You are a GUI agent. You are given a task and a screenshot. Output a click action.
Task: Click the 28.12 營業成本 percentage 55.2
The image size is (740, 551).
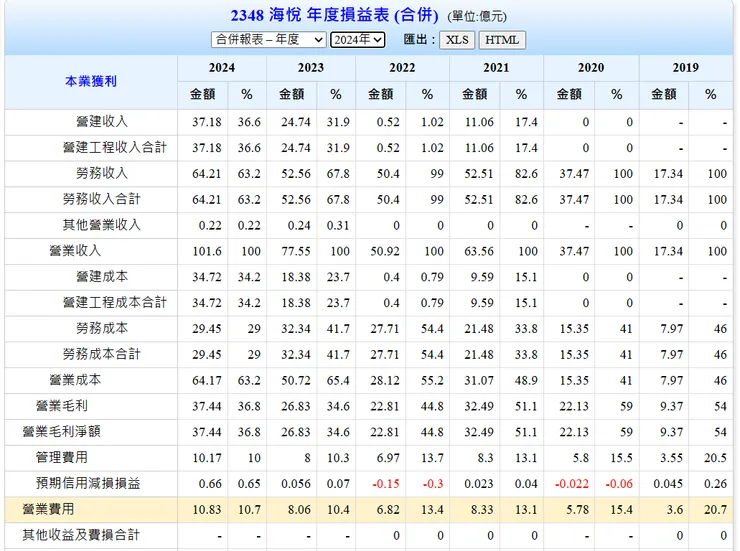[432, 380]
